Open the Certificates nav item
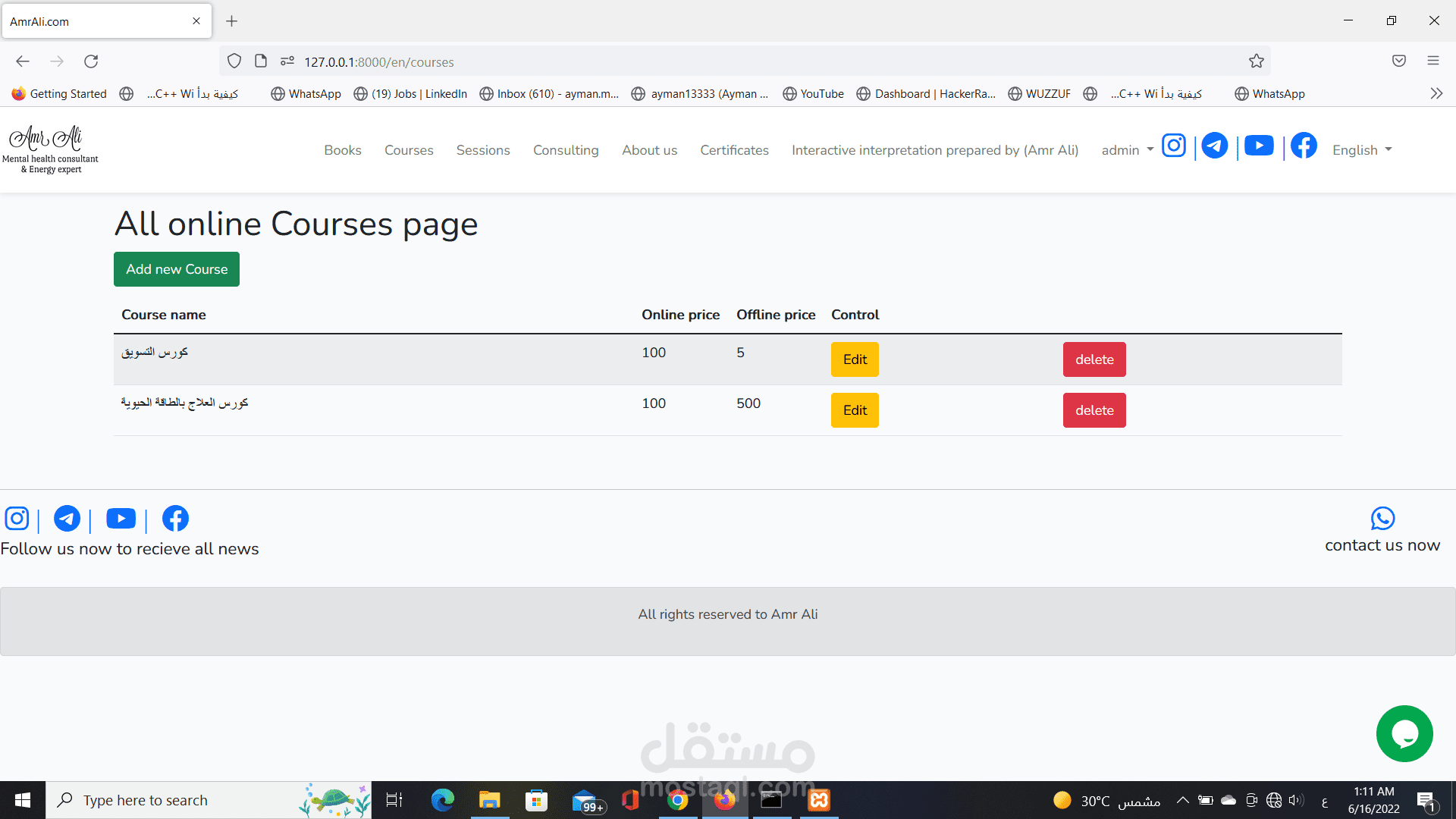 734,150
